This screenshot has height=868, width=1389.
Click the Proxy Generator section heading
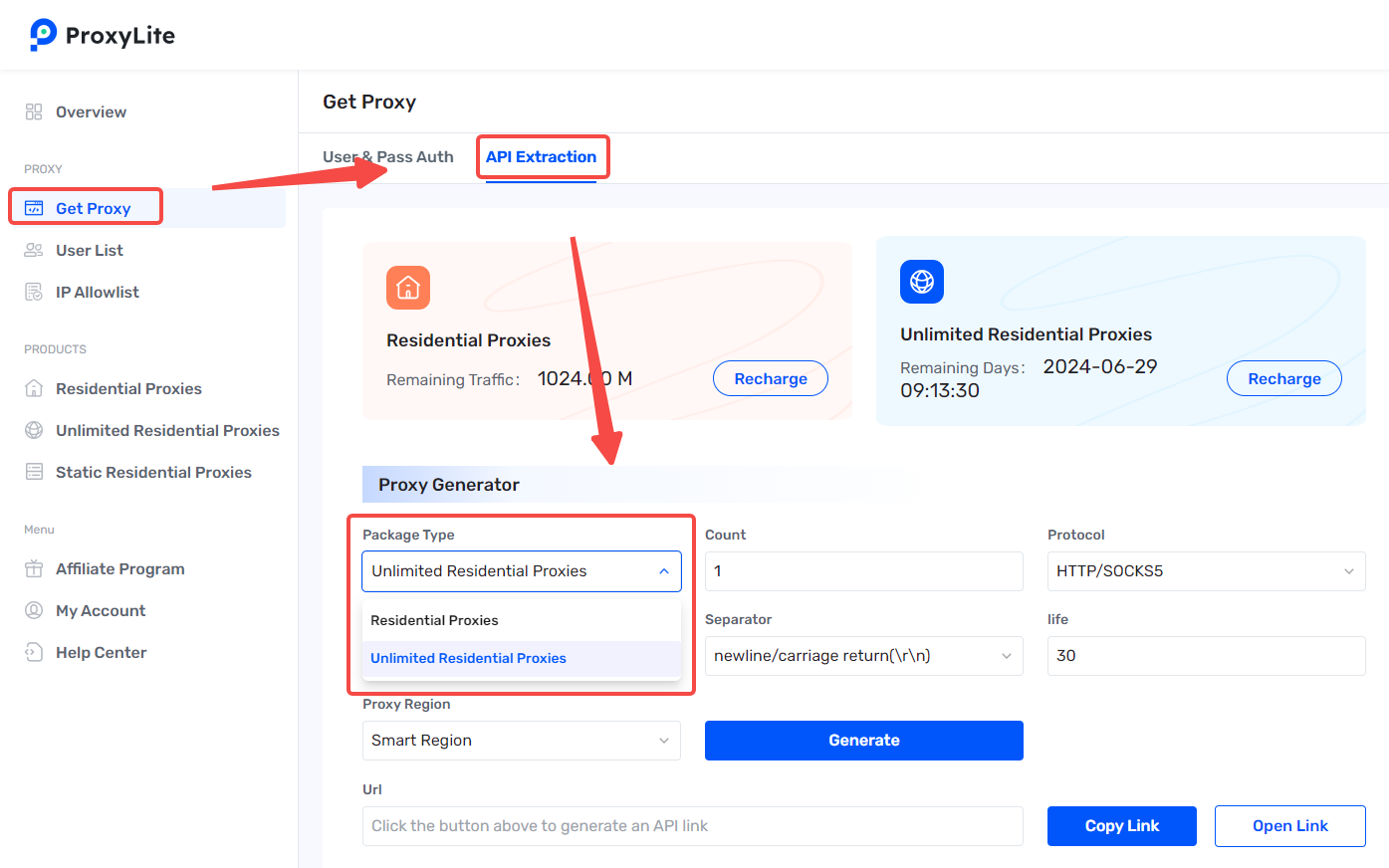point(449,485)
